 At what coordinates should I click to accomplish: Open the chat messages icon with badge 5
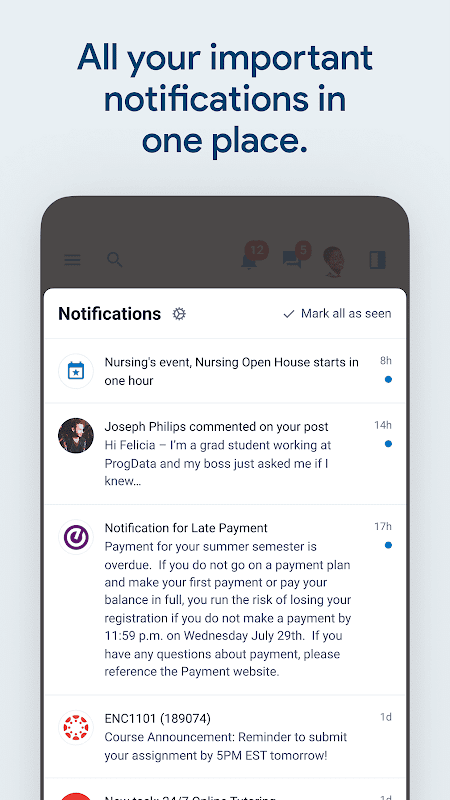[297, 256]
